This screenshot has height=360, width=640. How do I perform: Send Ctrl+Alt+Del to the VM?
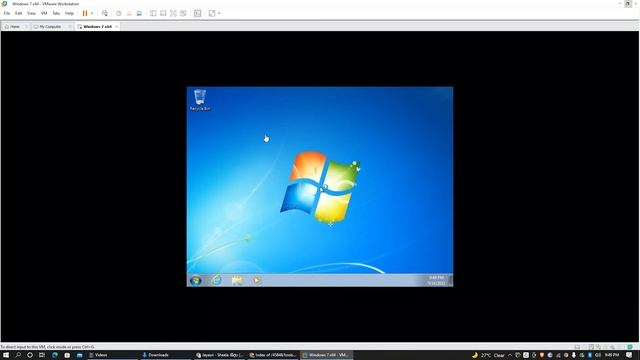pyautogui.click(x=105, y=13)
